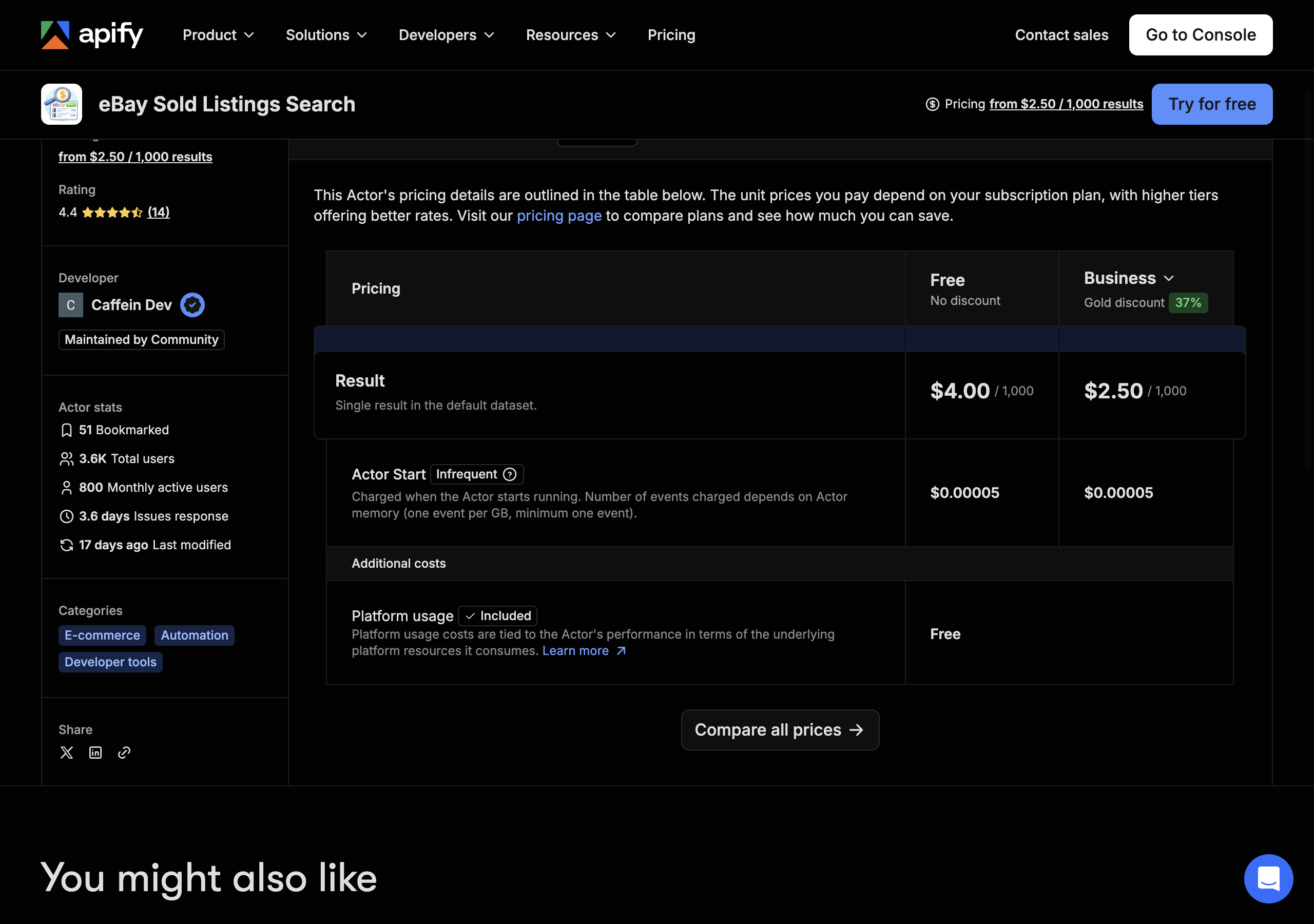The height and width of the screenshot is (924, 1314).
Task: Click Compare all prices button
Action: [x=780, y=730]
